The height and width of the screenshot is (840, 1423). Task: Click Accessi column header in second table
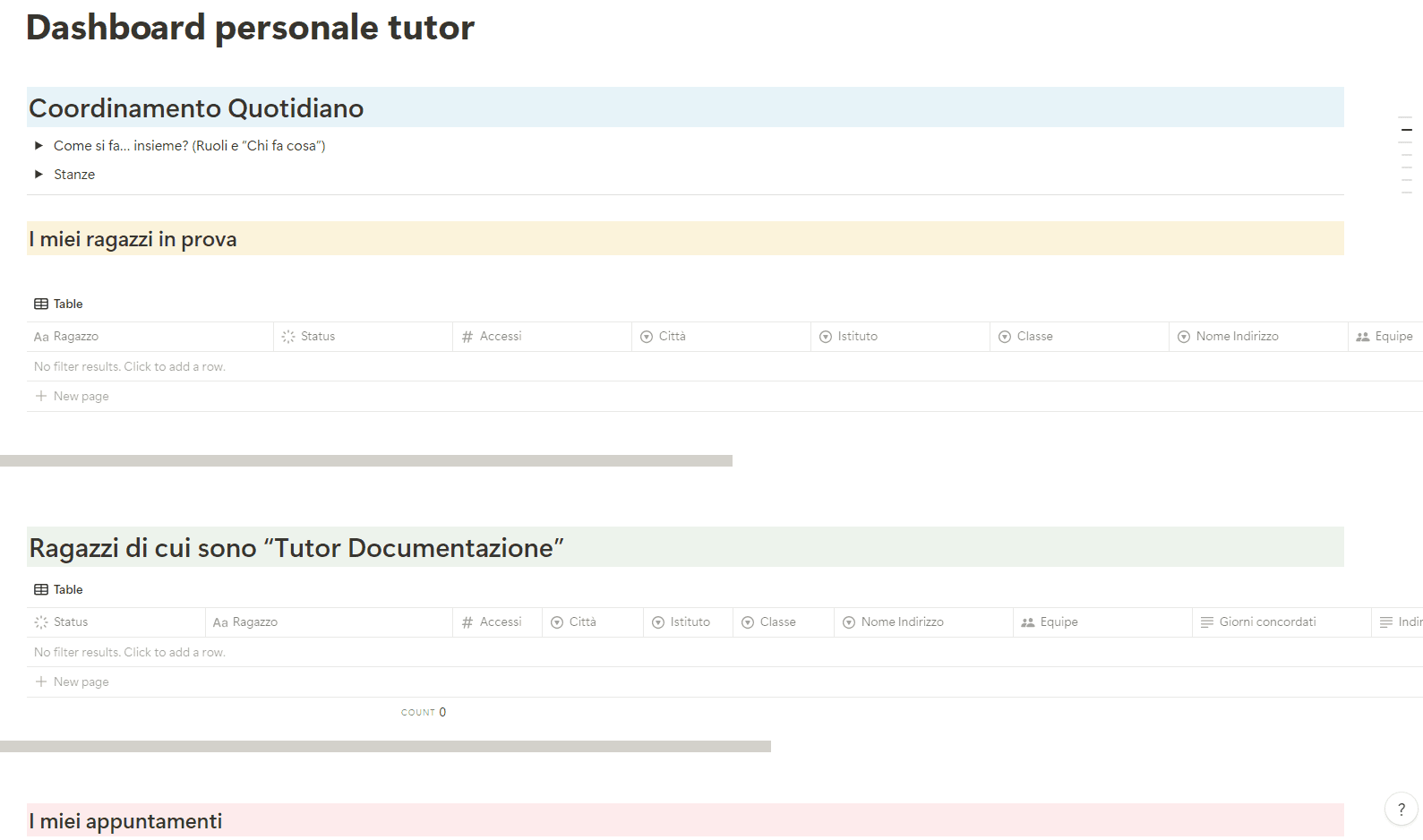[497, 622]
